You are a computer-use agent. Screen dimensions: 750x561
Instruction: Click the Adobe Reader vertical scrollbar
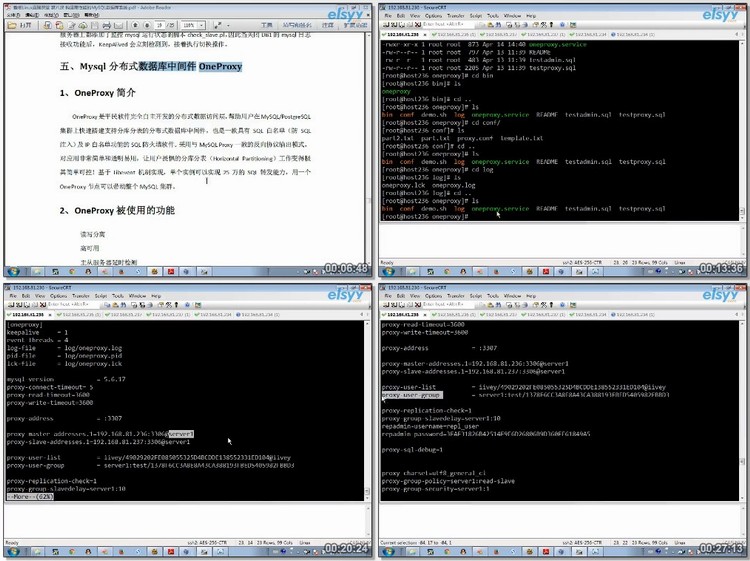point(368,148)
